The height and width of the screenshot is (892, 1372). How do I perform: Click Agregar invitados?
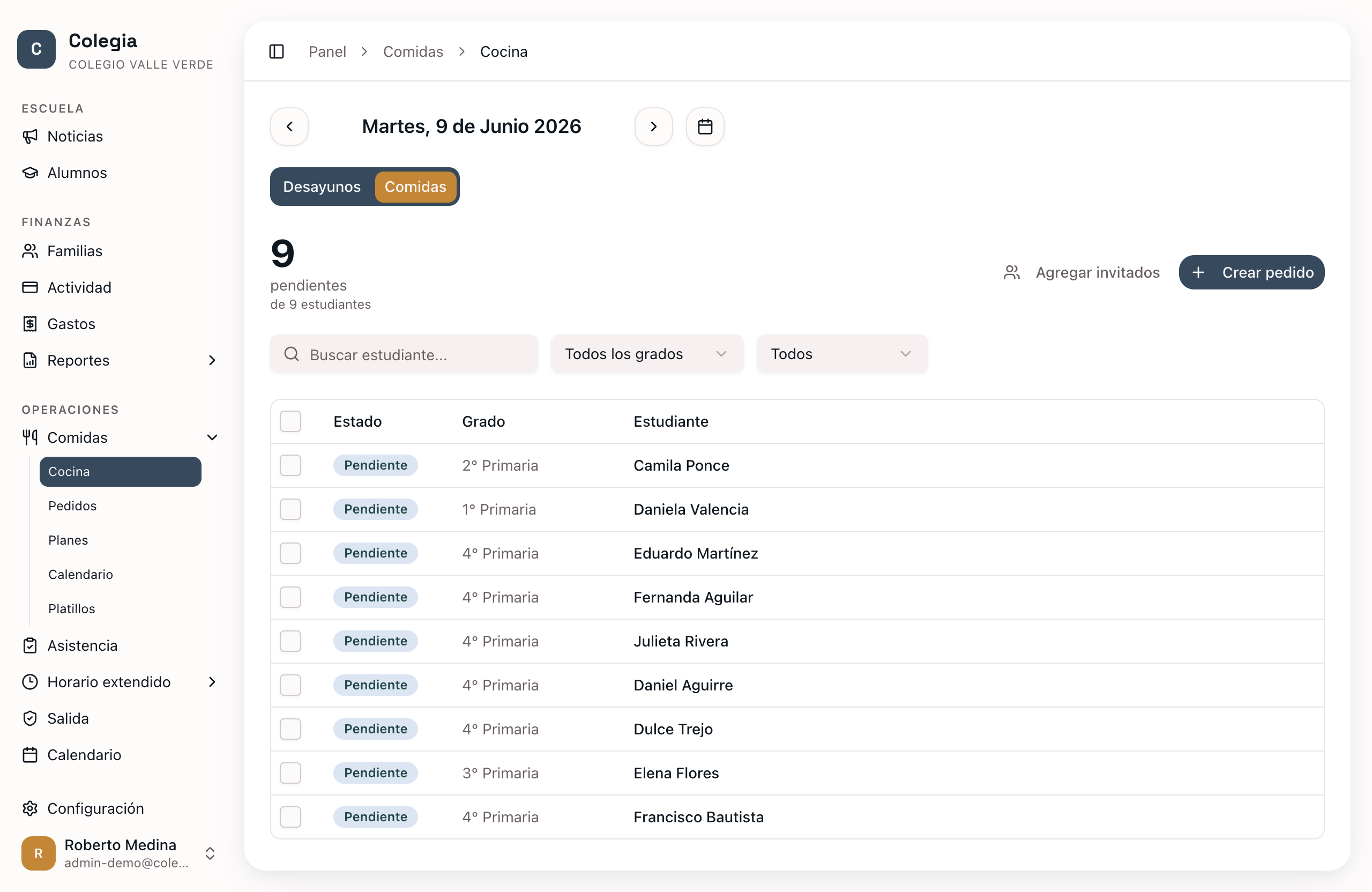(x=1081, y=272)
